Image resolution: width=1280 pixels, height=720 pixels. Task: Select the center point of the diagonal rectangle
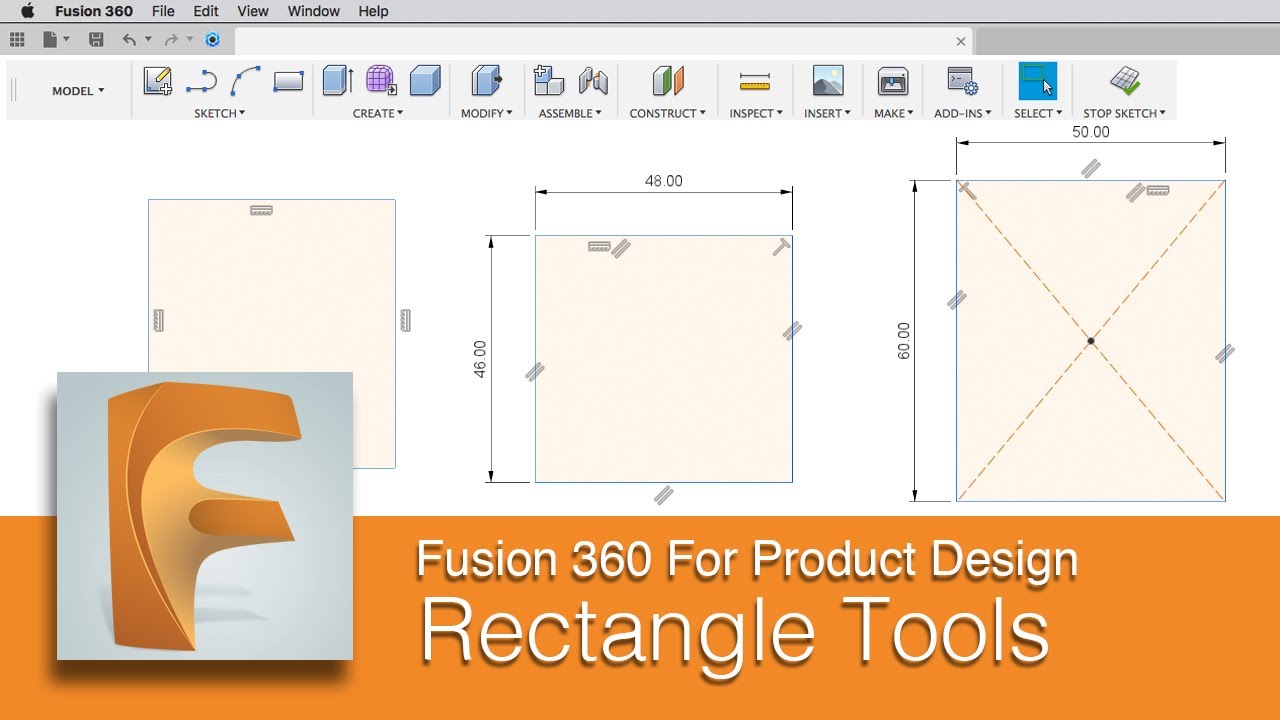tap(1091, 341)
